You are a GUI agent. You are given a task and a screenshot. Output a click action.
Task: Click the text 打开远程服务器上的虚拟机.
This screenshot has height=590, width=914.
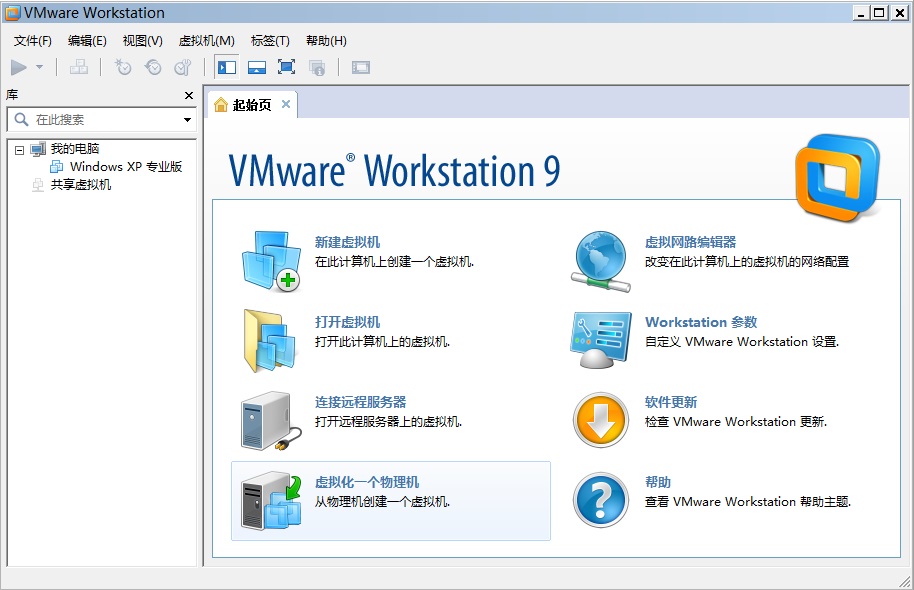click(388, 422)
